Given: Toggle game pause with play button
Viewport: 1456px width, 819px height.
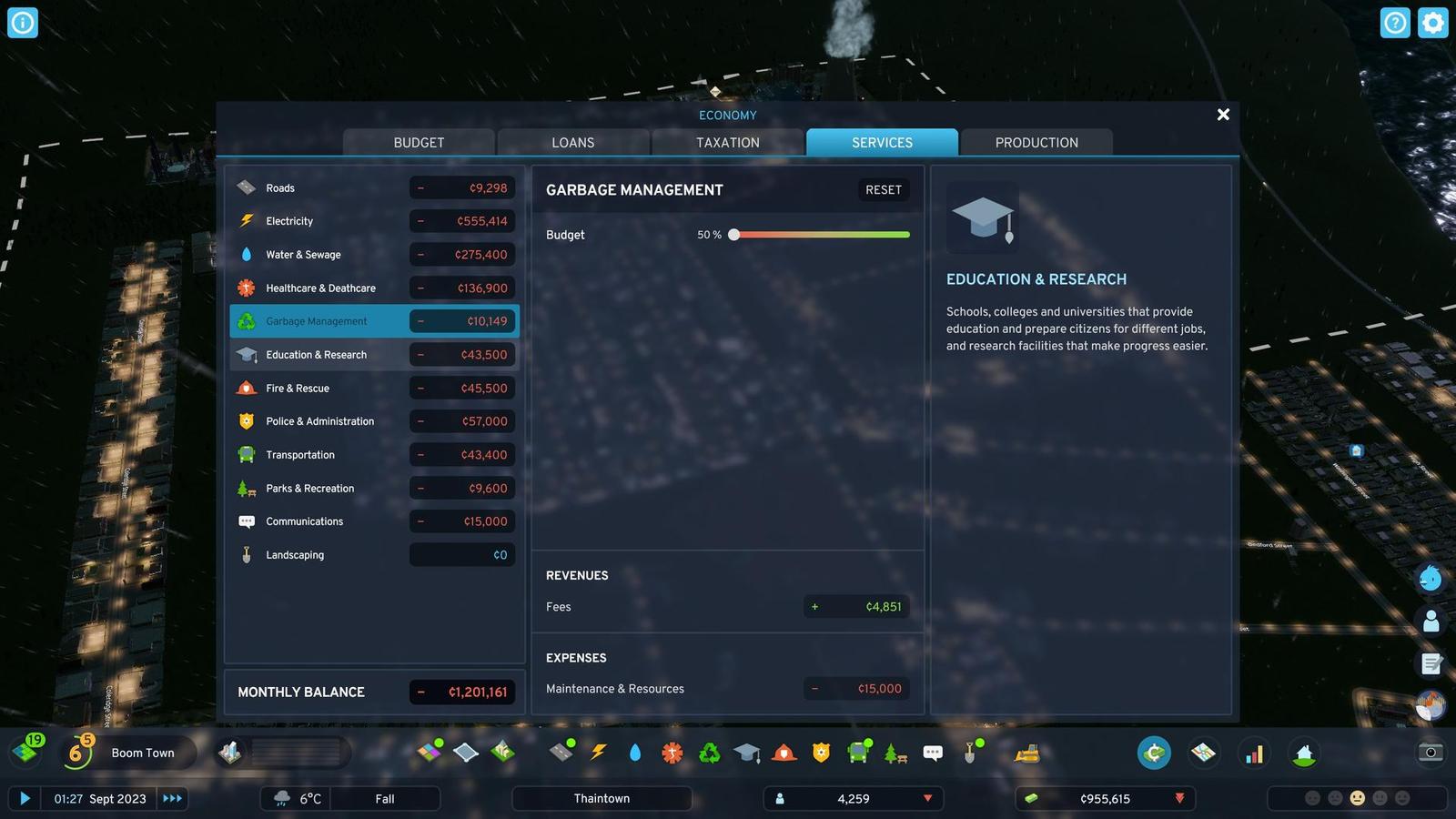Looking at the screenshot, I should pos(25,798).
